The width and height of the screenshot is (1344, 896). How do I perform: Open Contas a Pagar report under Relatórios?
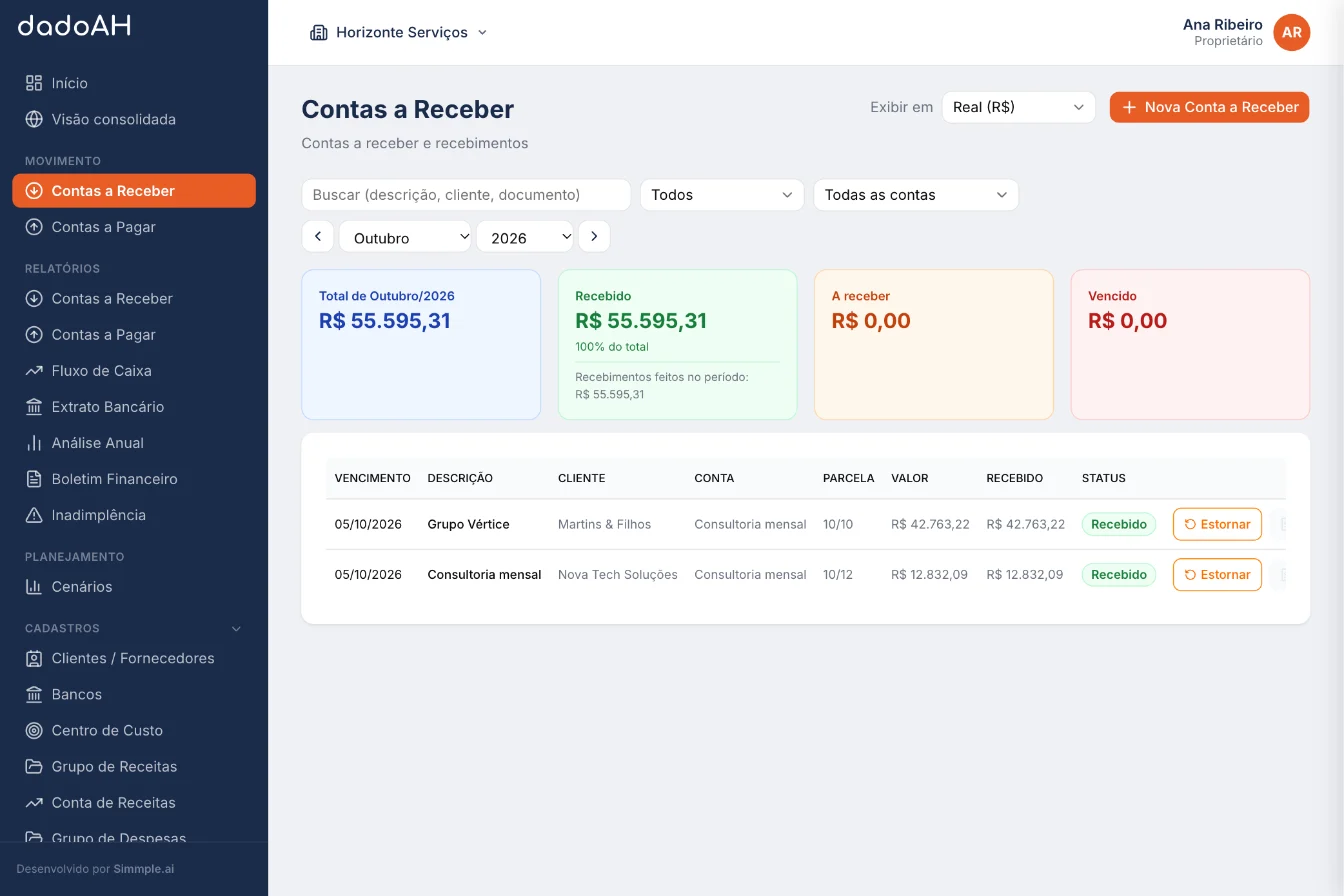pos(134,335)
